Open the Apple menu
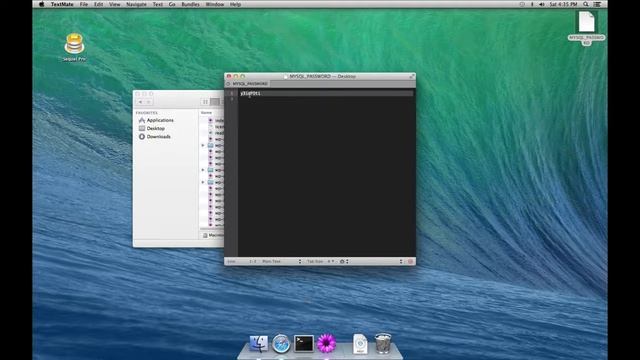Screen dimensions: 640x360 pyautogui.click(x=41, y=4)
